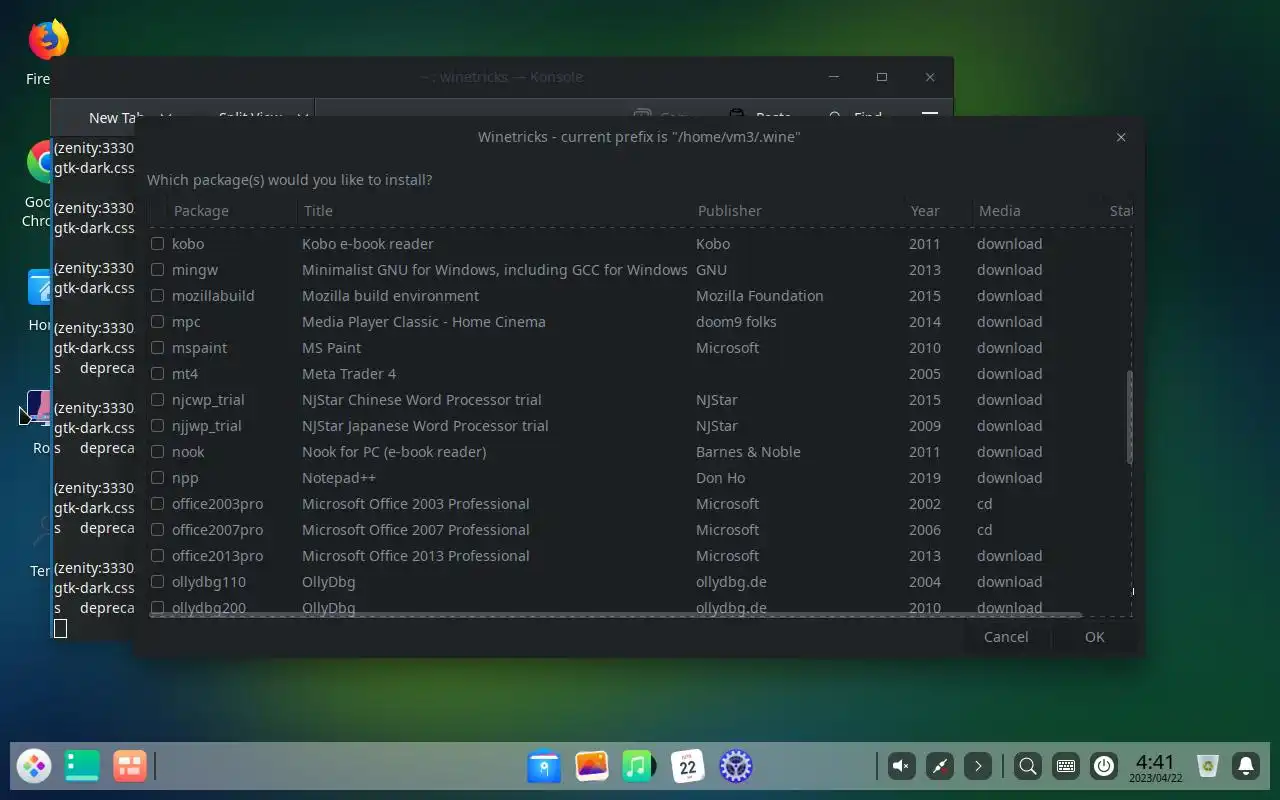The image size is (1280, 800).
Task: Click the horizontal scrollbar under package list
Action: point(615,614)
